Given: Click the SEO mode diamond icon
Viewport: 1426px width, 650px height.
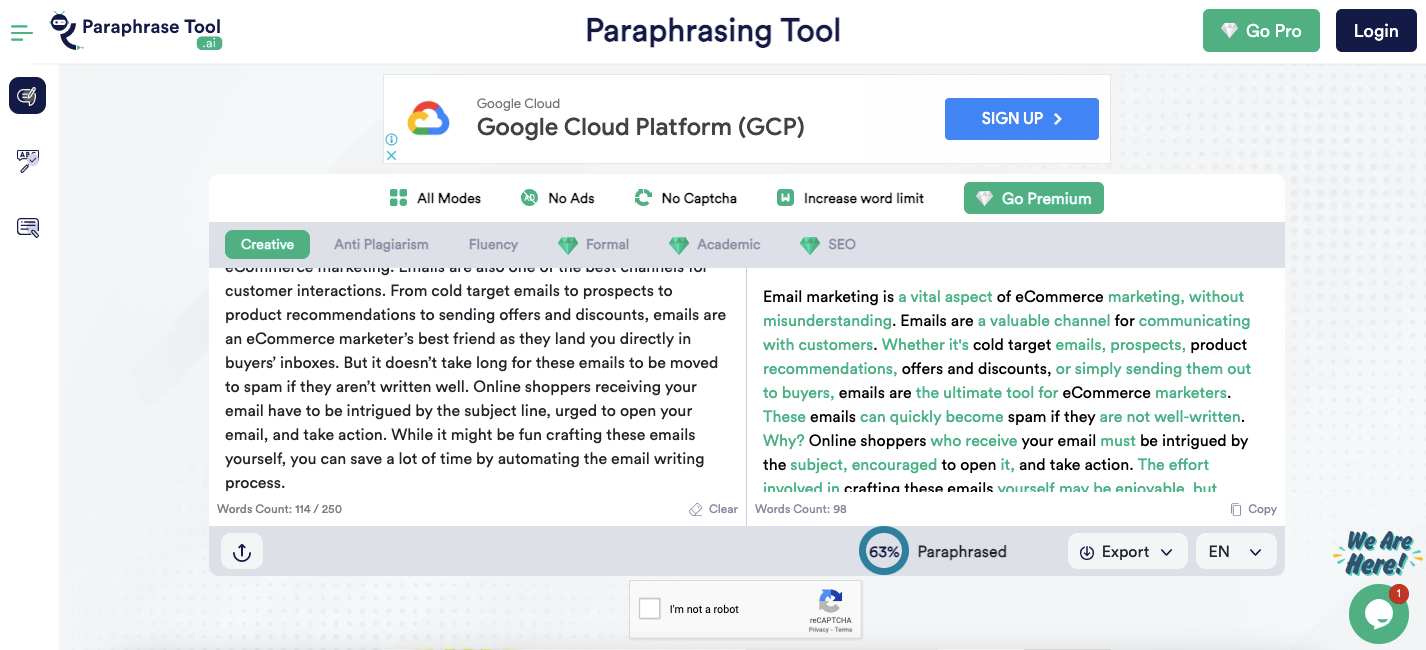Looking at the screenshot, I should pos(810,245).
